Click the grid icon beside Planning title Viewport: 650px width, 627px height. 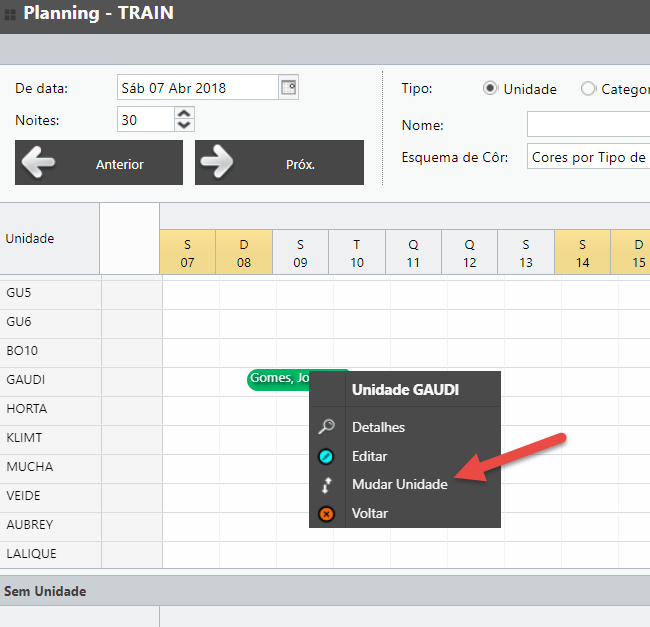coord(10,15)
